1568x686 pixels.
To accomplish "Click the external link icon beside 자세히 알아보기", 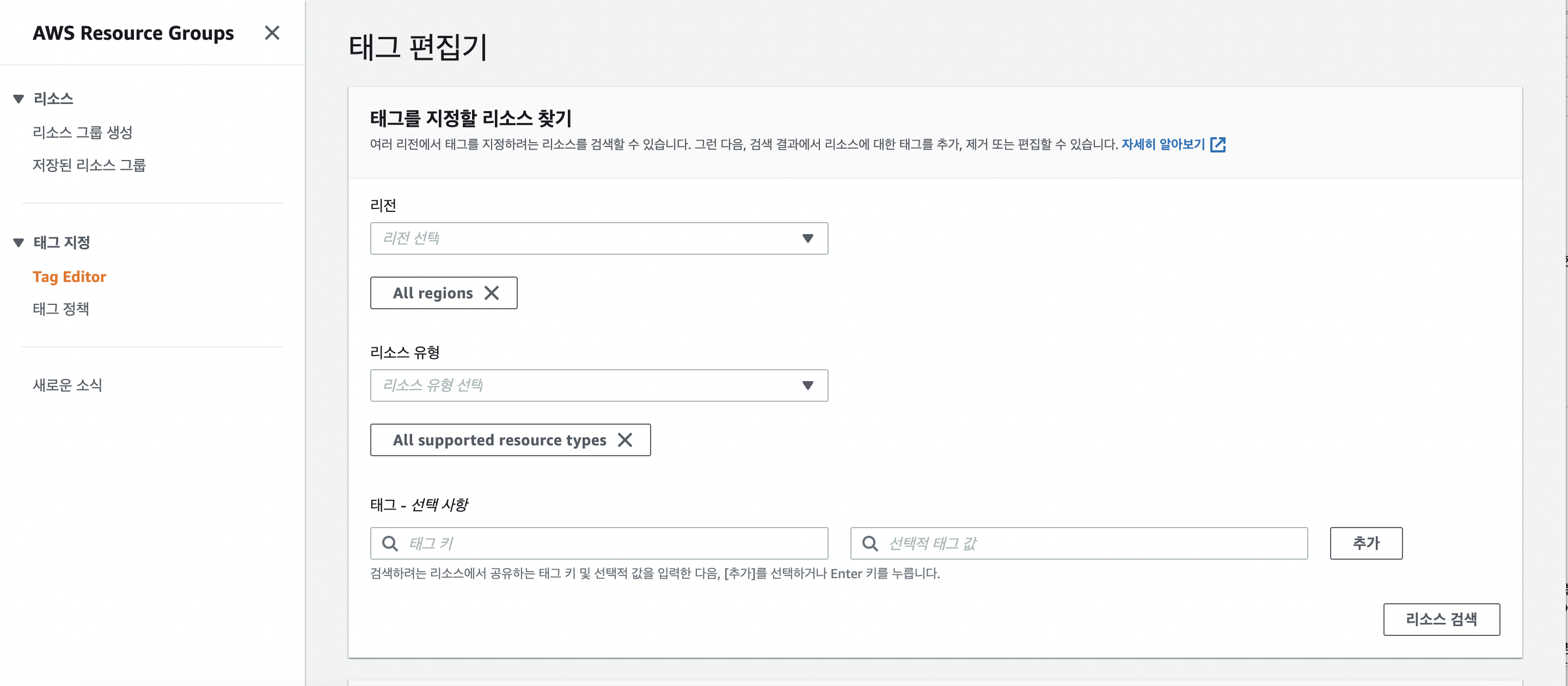I will click(1218, 144).
